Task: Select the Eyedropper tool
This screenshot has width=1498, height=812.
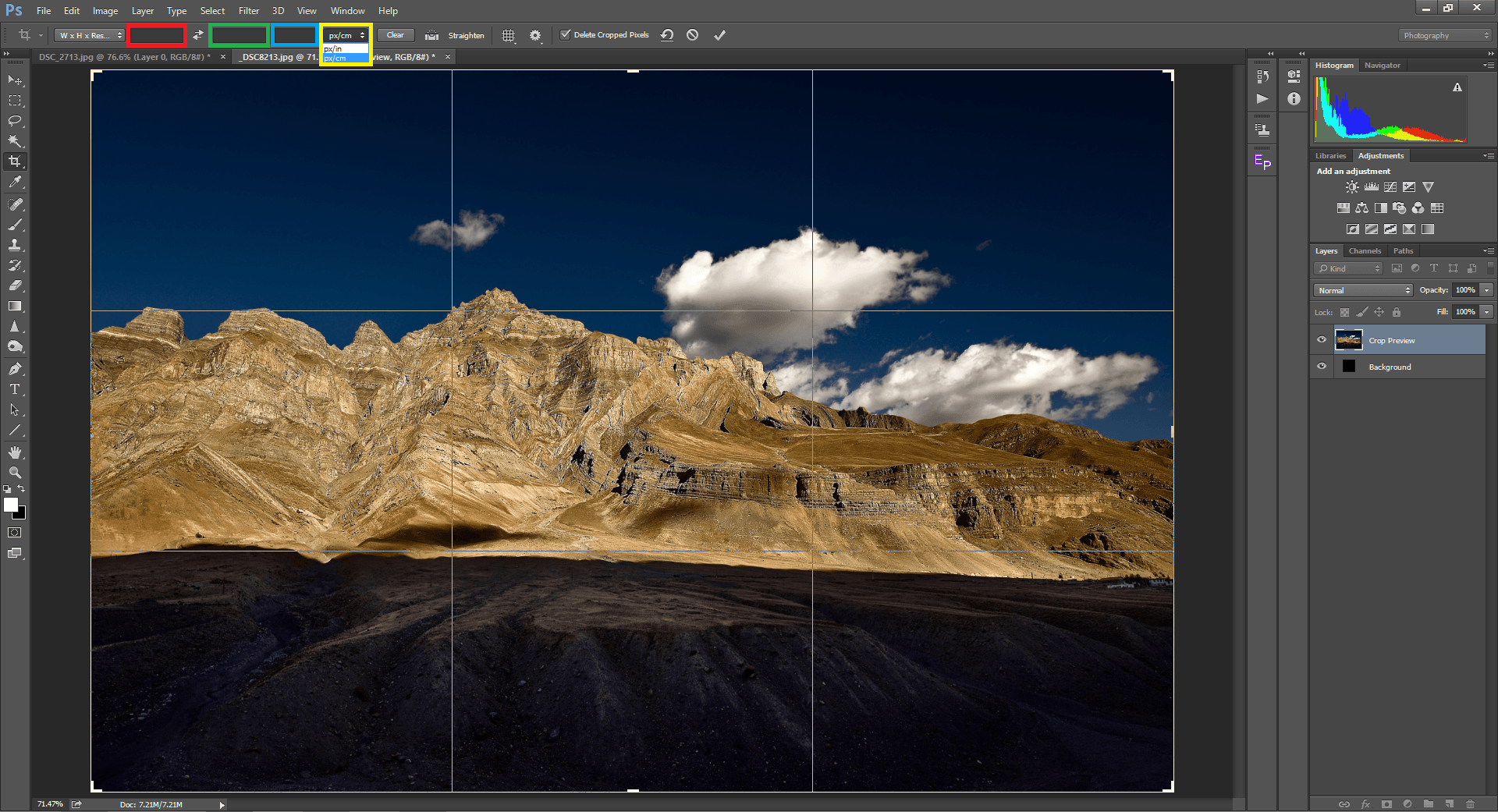Action: pyautogui.click(x=15, y=183)
